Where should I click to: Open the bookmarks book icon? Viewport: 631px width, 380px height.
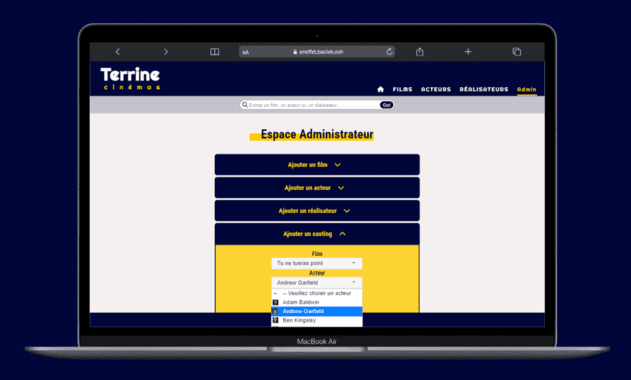pyautogui.click(x=214, y=52)
